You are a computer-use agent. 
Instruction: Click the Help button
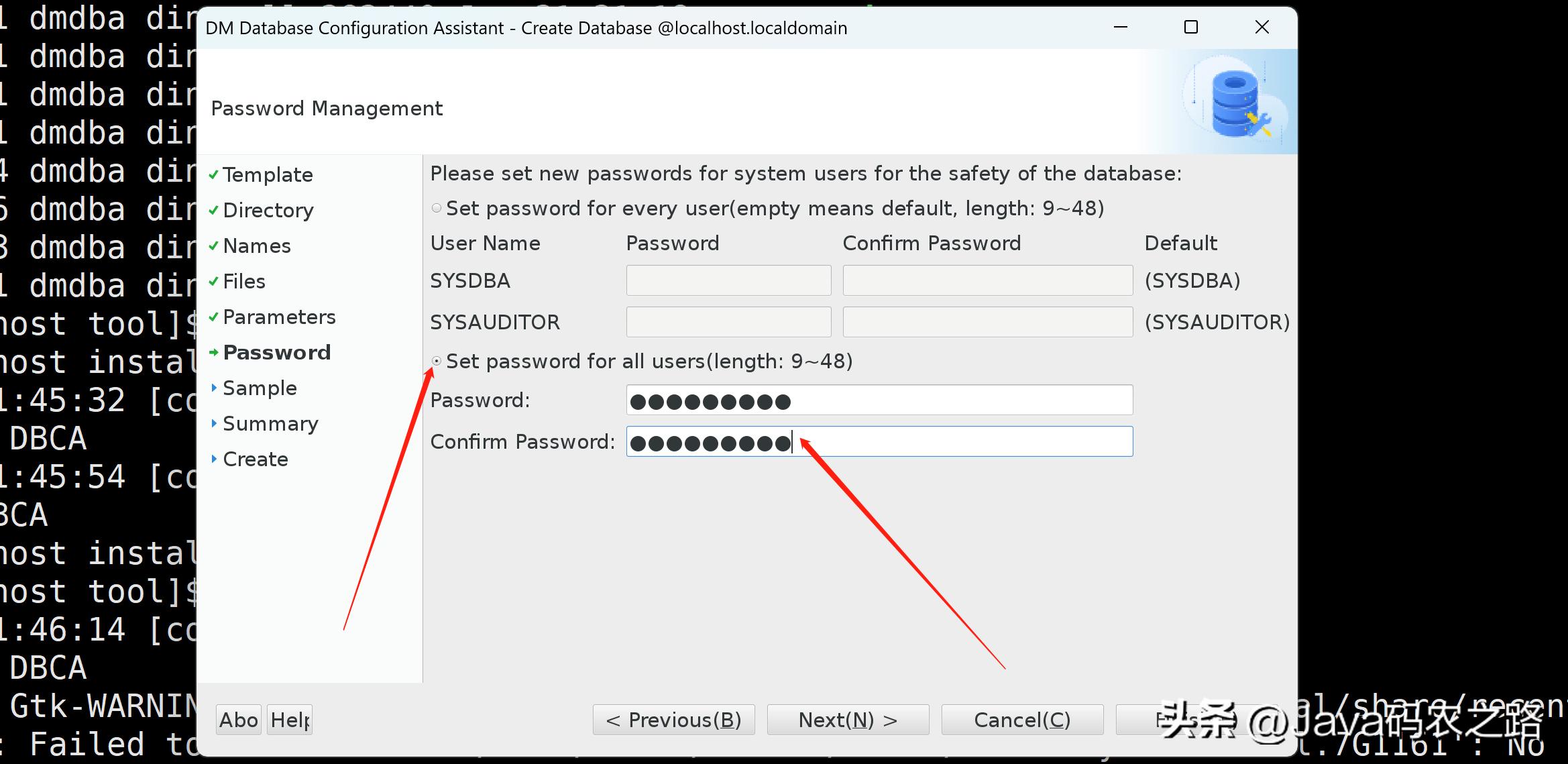(290, 720)
